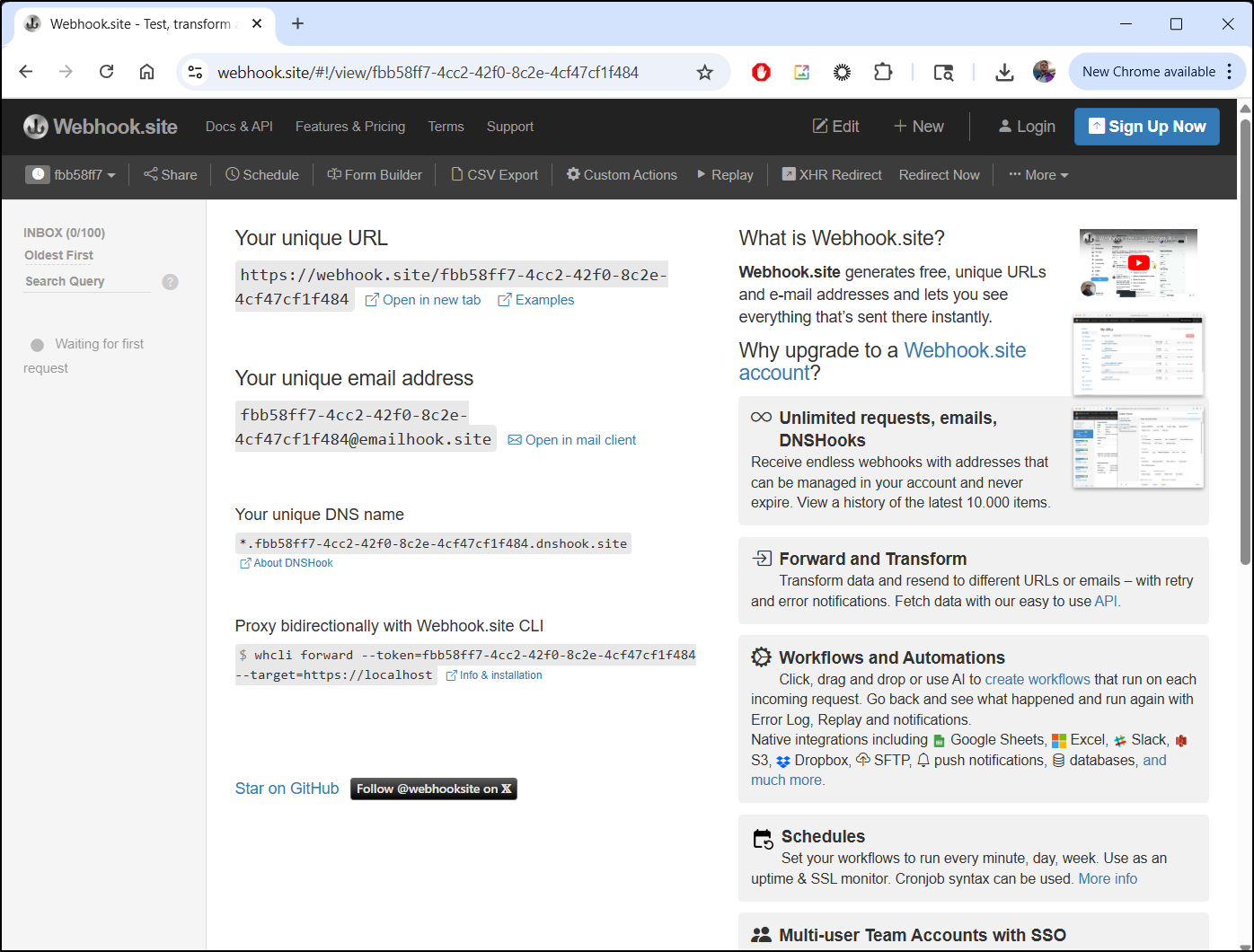Viewport: 1254px width, 952px height.
Task: Open Docs & API menu item
Action: 239,127
